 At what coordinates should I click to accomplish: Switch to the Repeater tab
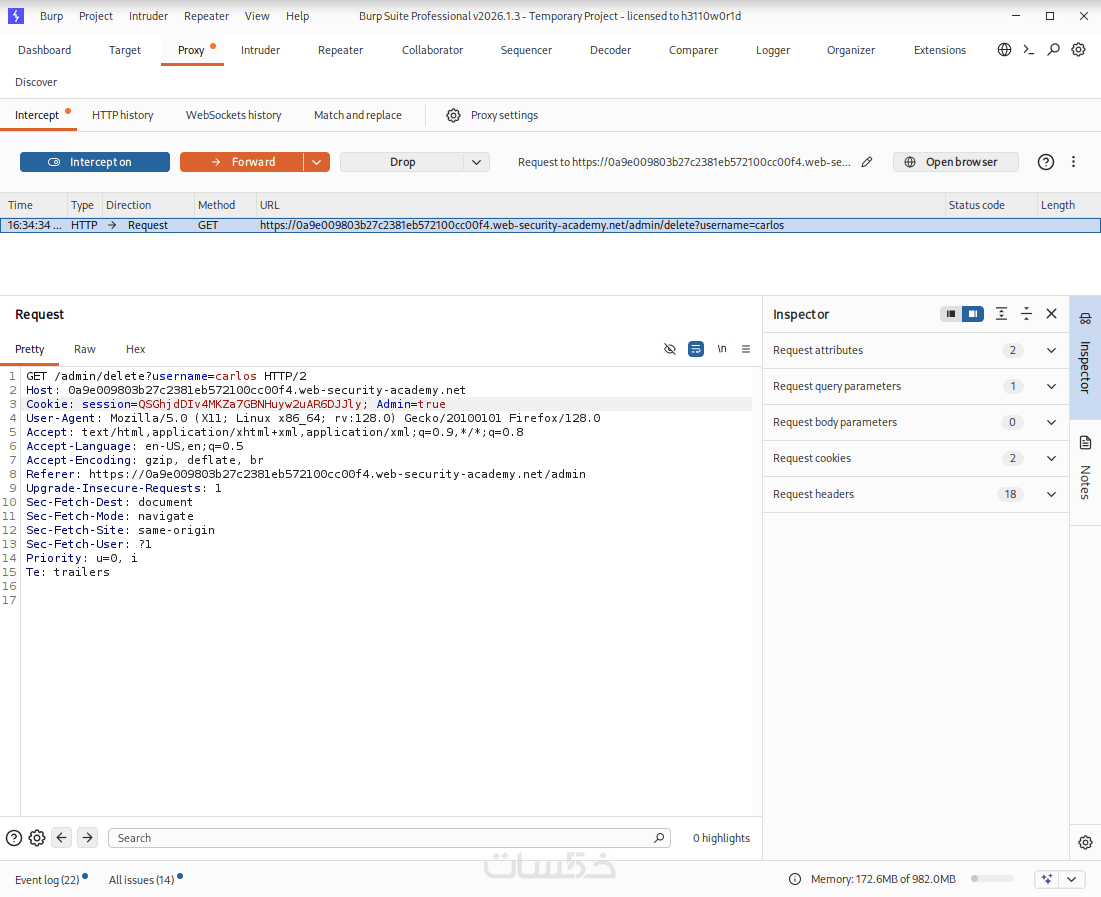point(341,50)
